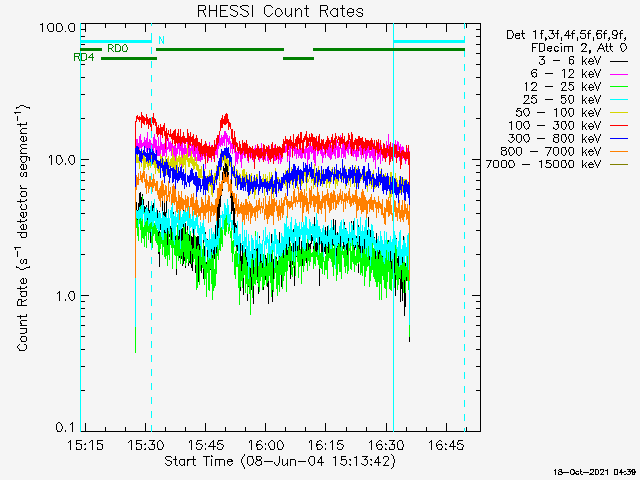Click the red curve peak near 15:50
The width and height of the screenshot is (640, 480).
(225, 118)
